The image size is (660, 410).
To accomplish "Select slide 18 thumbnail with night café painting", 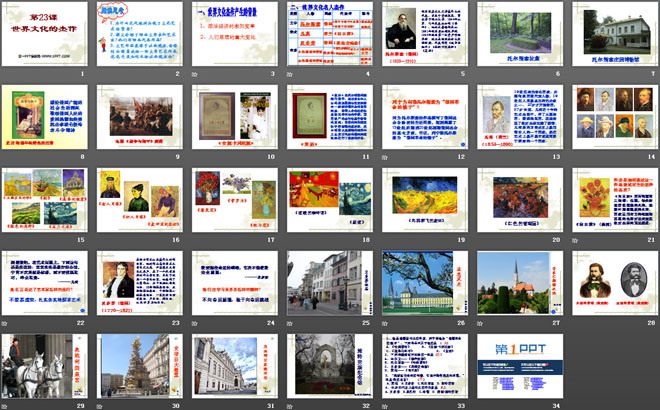I will (330, 200).
